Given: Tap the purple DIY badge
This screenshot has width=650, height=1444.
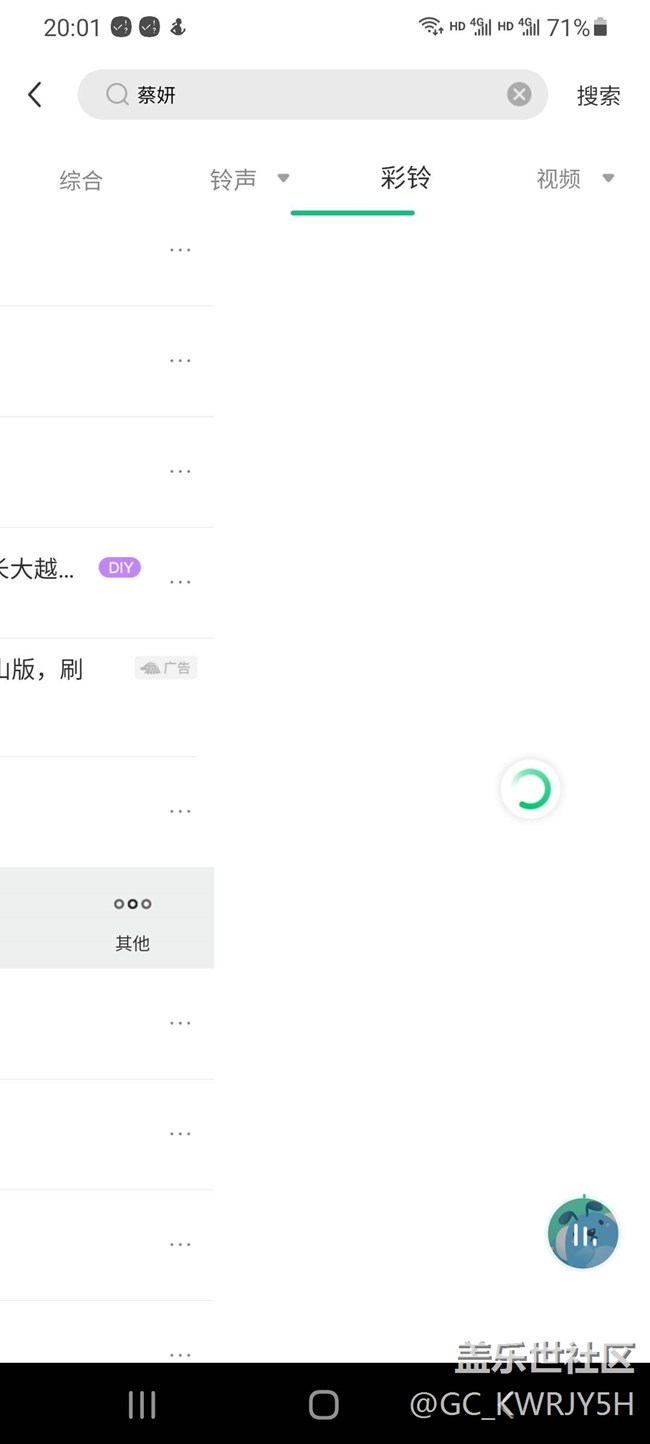Looking at the screenshot, I should click(120, 567).
